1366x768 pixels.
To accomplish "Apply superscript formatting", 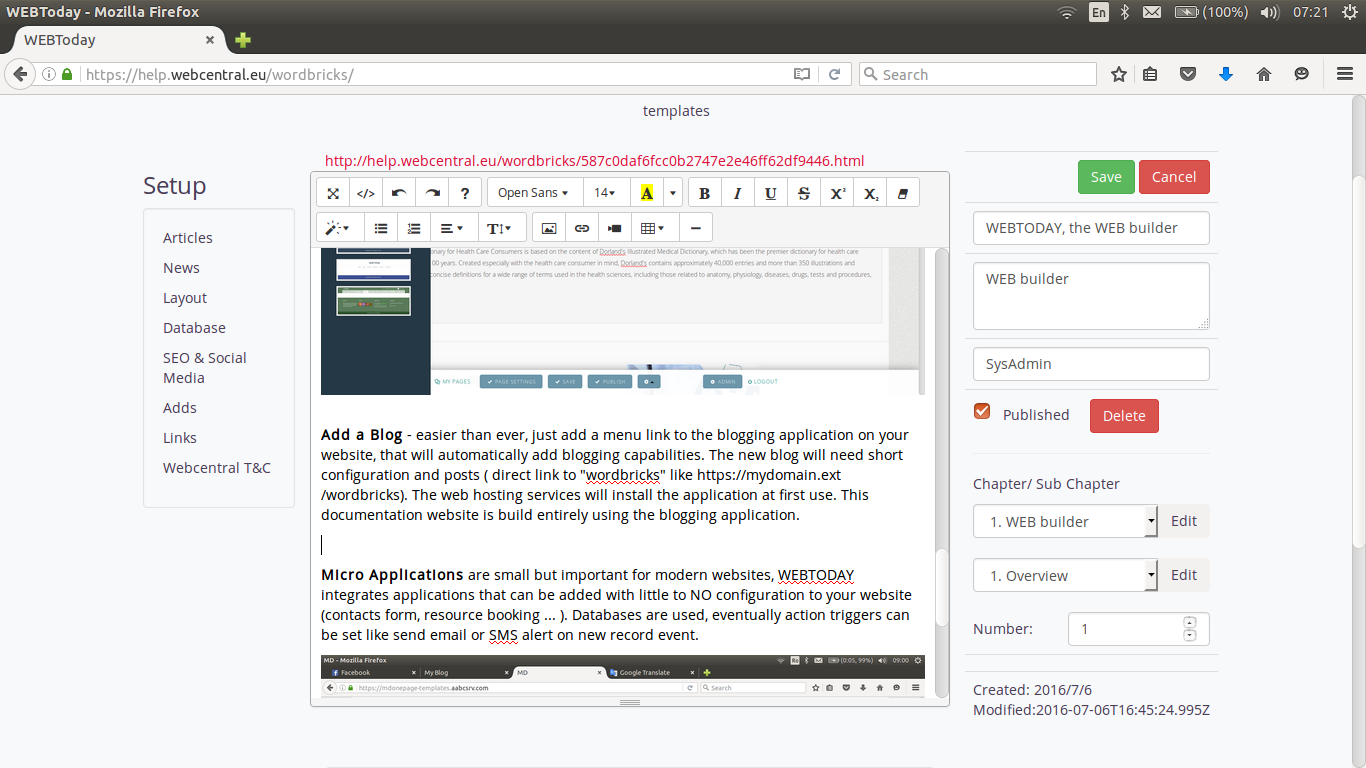I will click(x=838, y=193).
